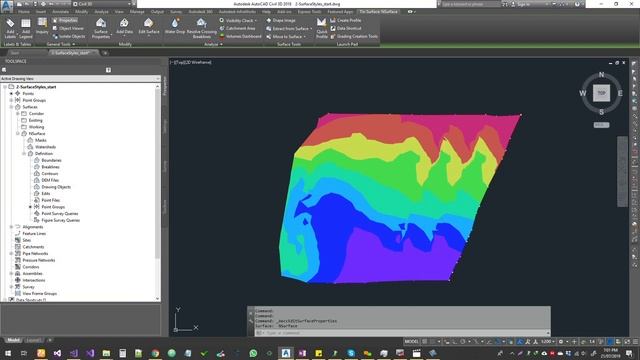640x360 pixels.
Task: Click the Data Shortcut tool
Action: (x=345, y=28)
